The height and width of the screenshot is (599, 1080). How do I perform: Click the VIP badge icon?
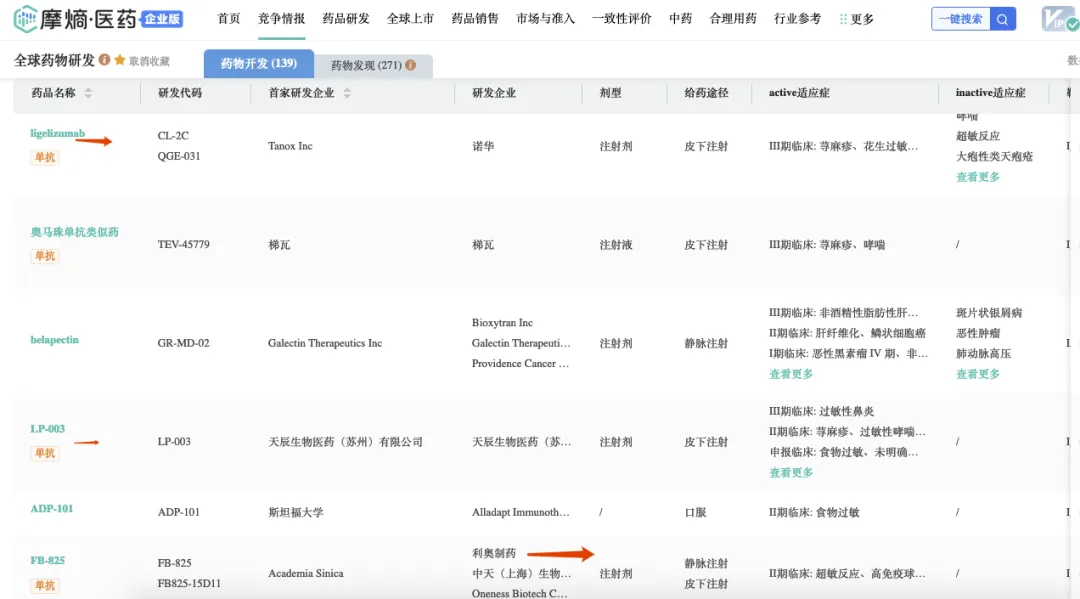(x=1058, y=19)
